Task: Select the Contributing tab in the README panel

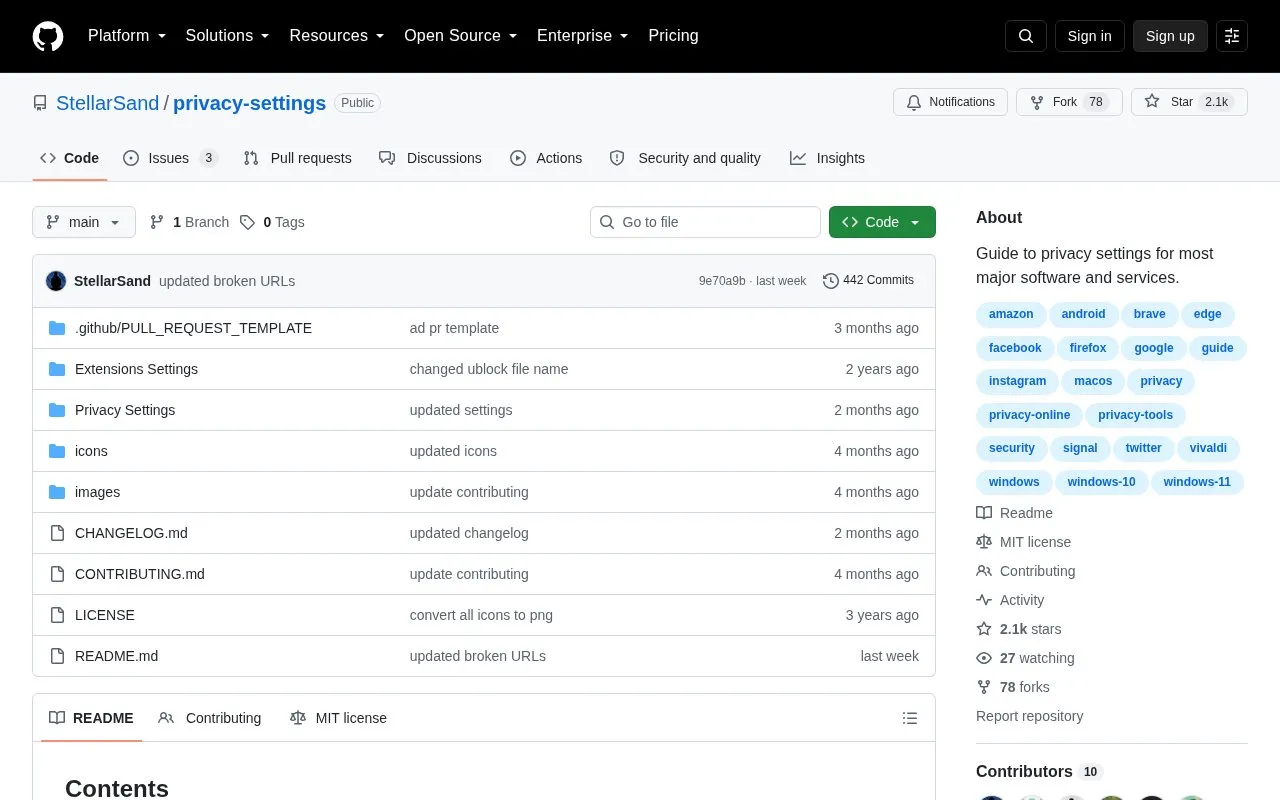Action: coord(210,718)
